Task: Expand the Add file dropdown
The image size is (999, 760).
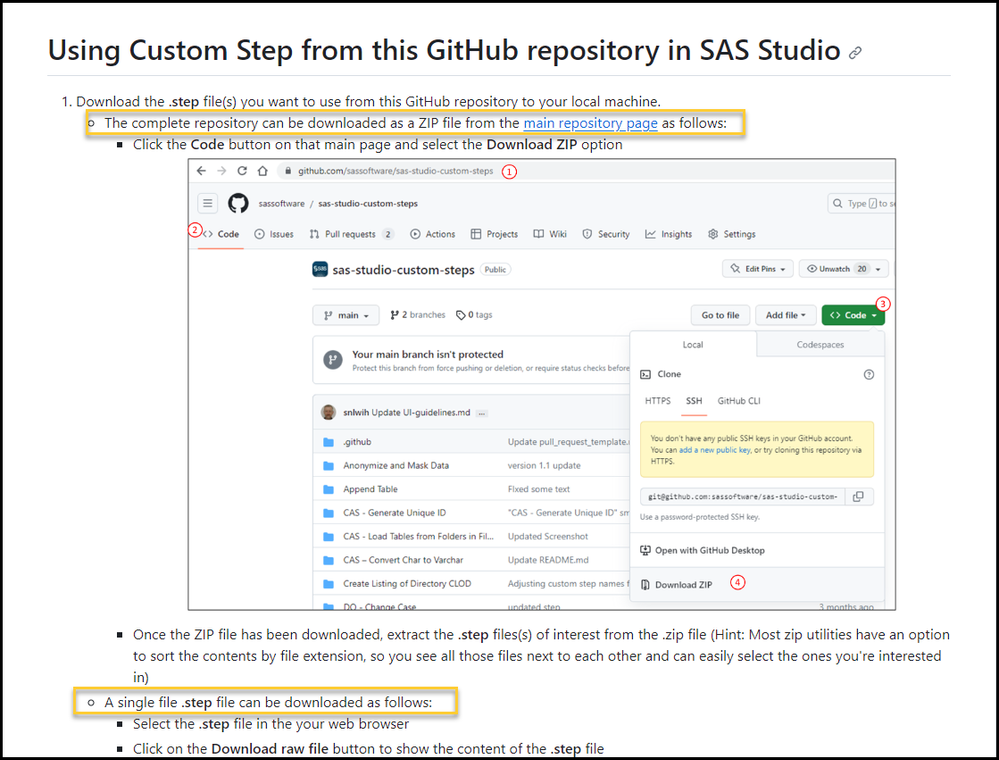Action: click(786, 315)
